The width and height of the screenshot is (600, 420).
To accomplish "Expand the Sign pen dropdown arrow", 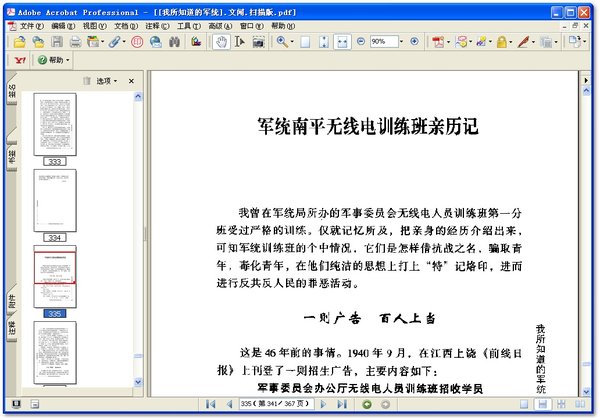I will point(533,42).
